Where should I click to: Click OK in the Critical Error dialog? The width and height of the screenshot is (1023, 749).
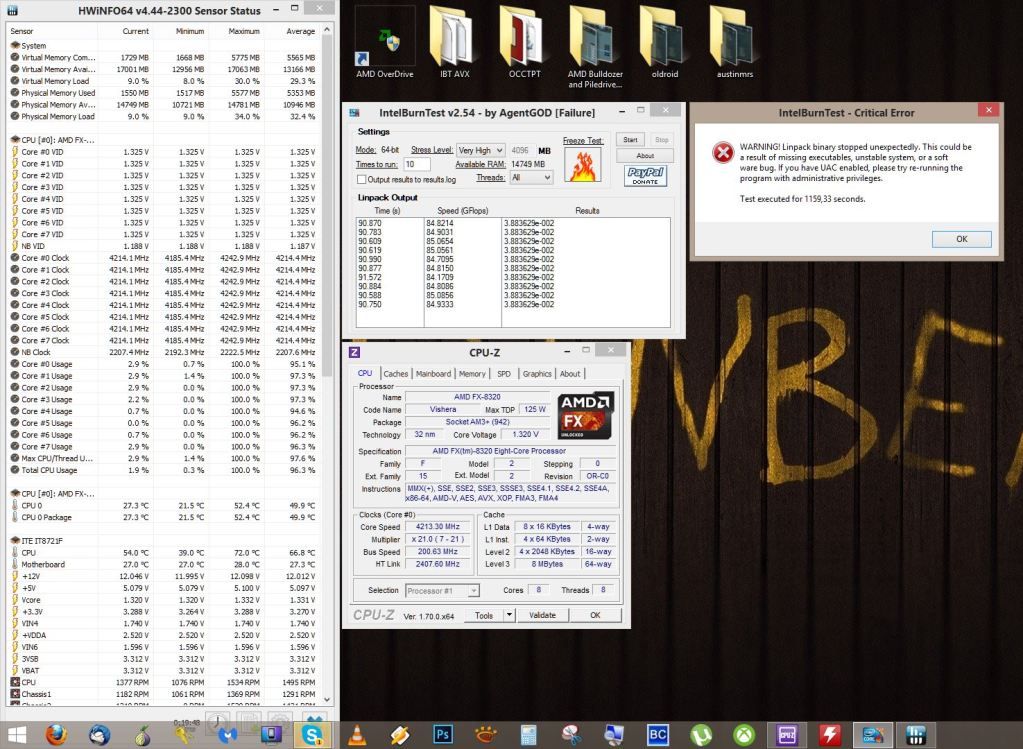tap(961, 239)
